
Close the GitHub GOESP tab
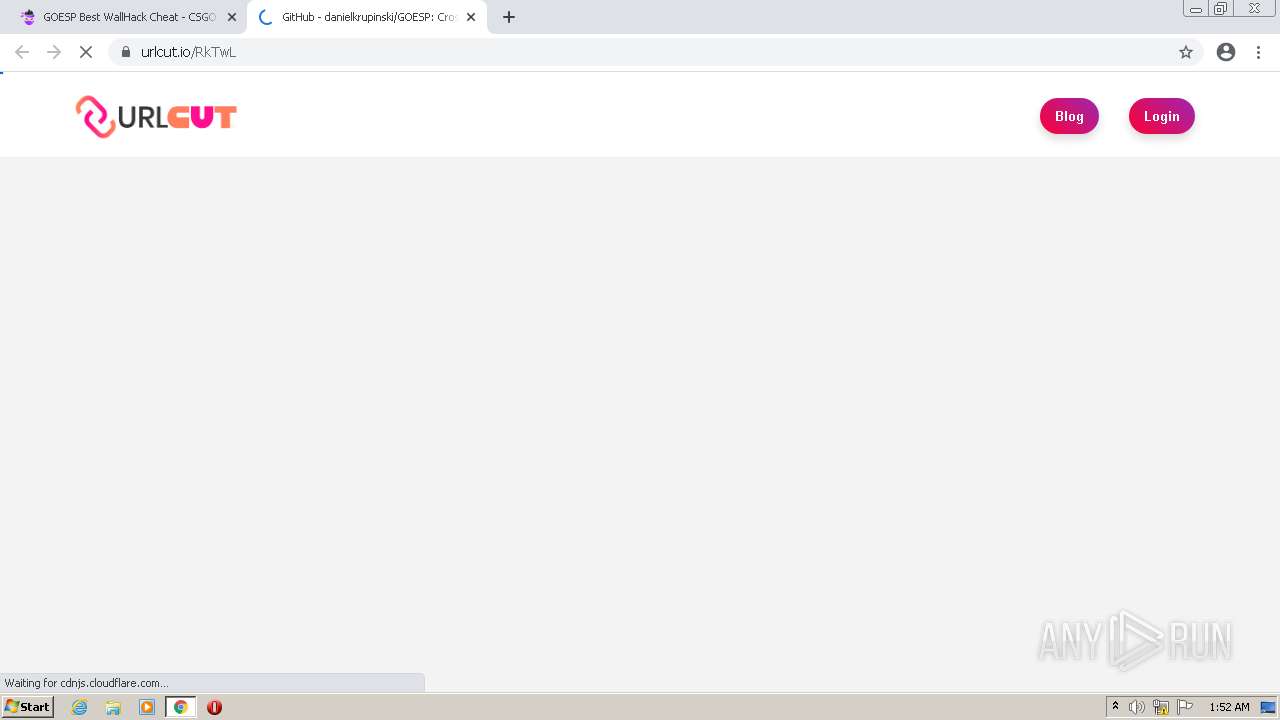click(471, 17)
